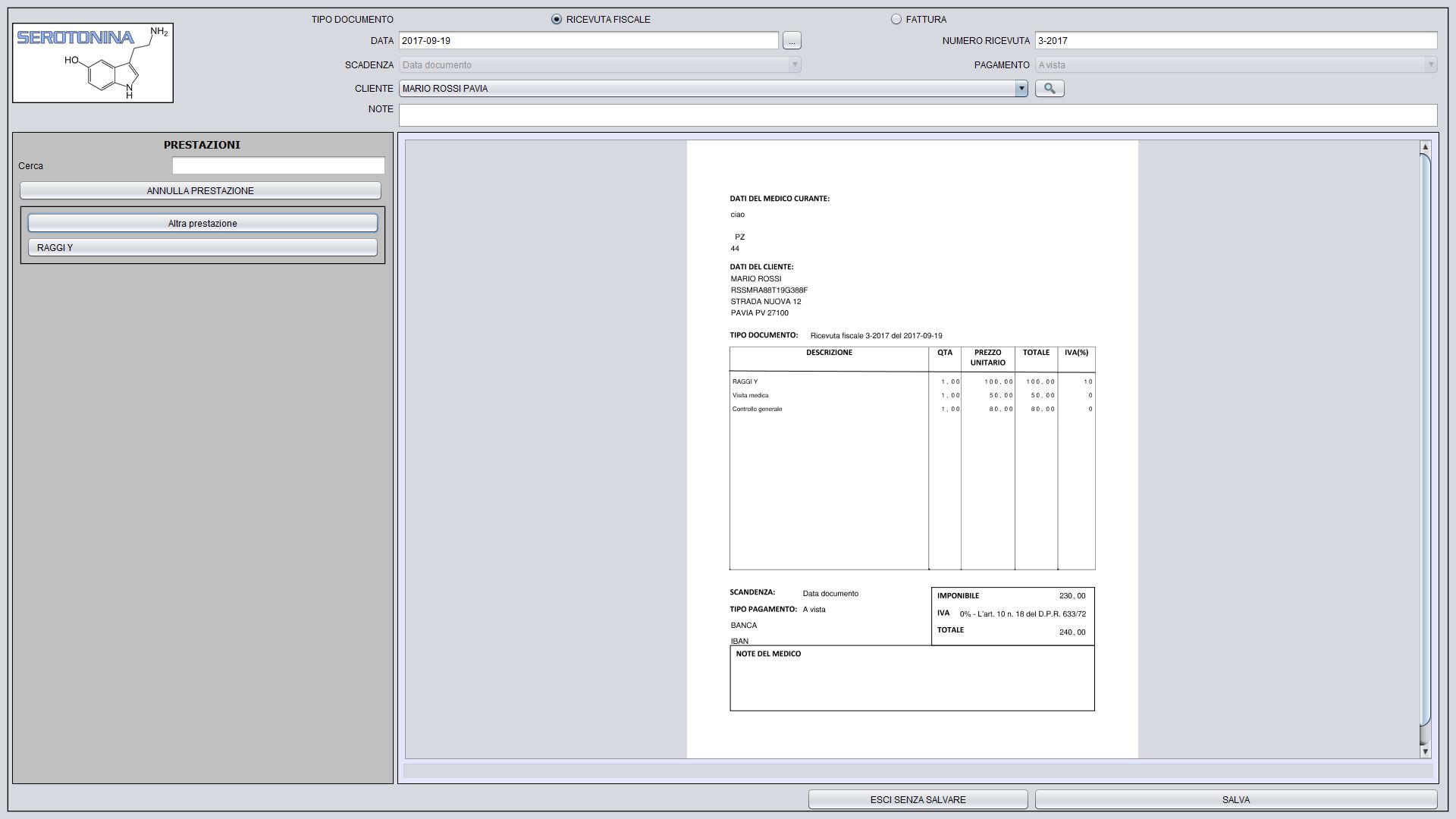Expand the Cliente dropdown arrow
1456x819 pixels.
click(x=1021, y=89)
